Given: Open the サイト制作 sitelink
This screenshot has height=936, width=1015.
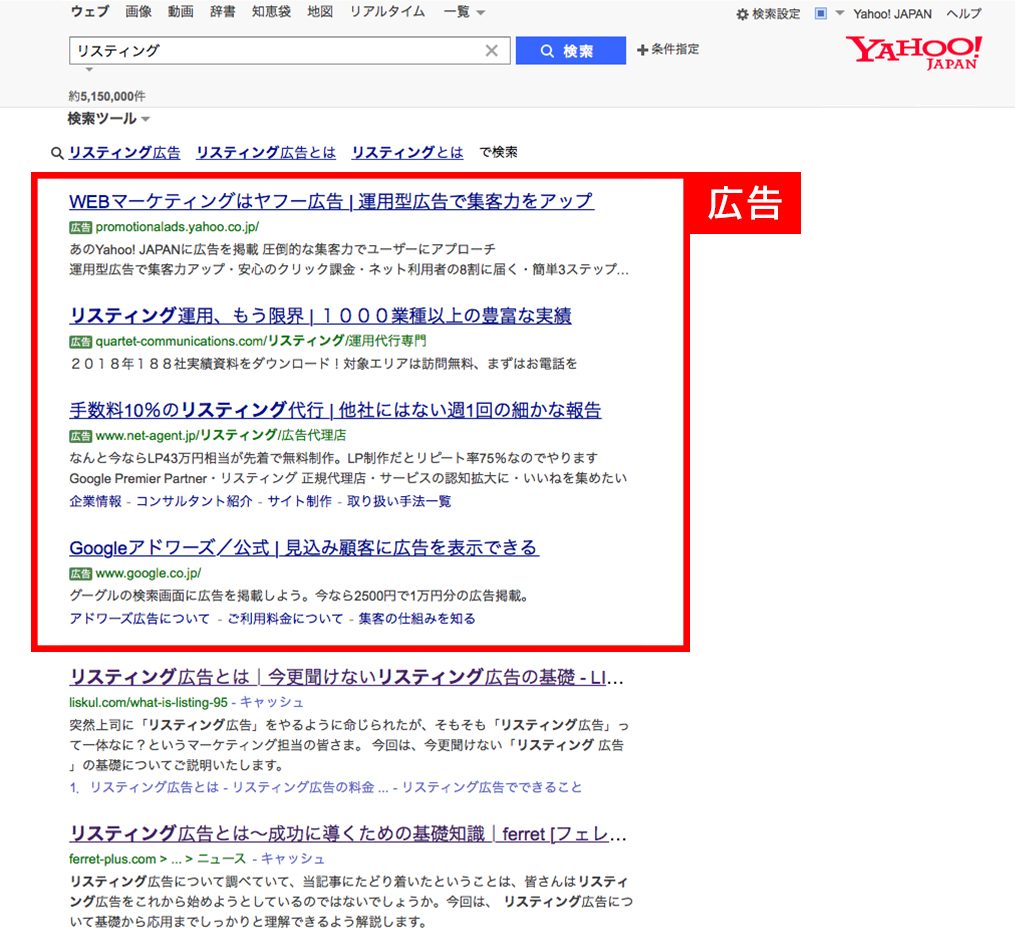Looking at the screenshot, I should click(x=300, y=502).
